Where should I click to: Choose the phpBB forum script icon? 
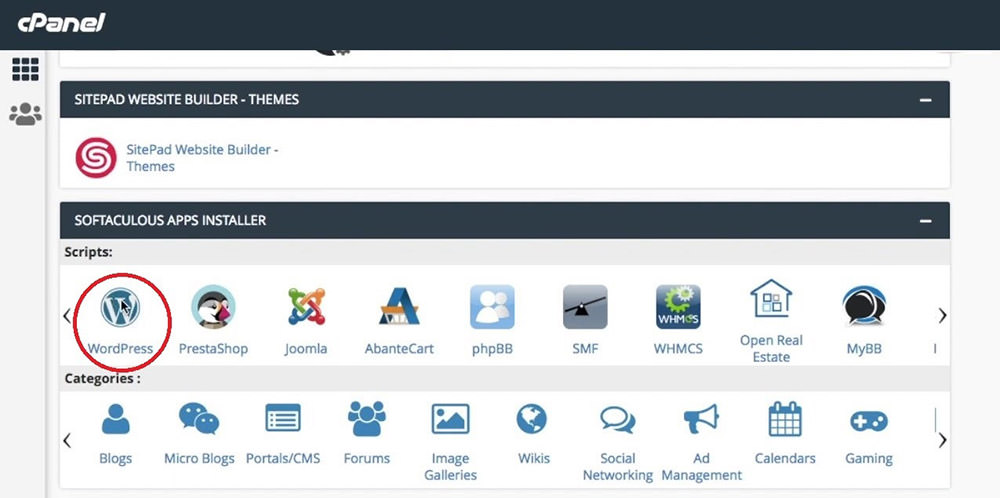[x=492, y=307]
